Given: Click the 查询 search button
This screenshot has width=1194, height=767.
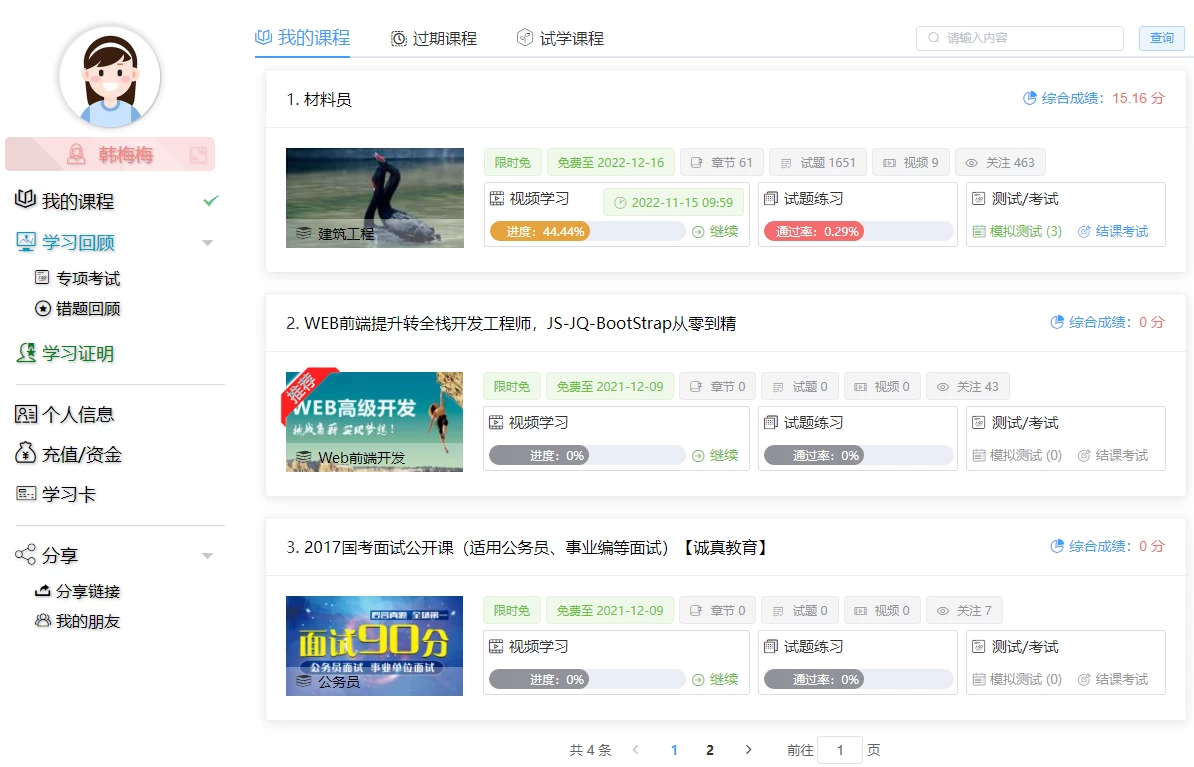Looking at the screenshot, I should (1161, 37).
